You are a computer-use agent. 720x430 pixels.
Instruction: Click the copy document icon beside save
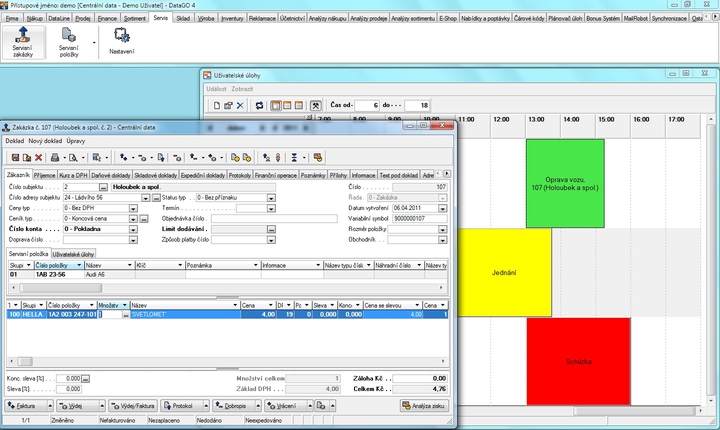(27, 158)
